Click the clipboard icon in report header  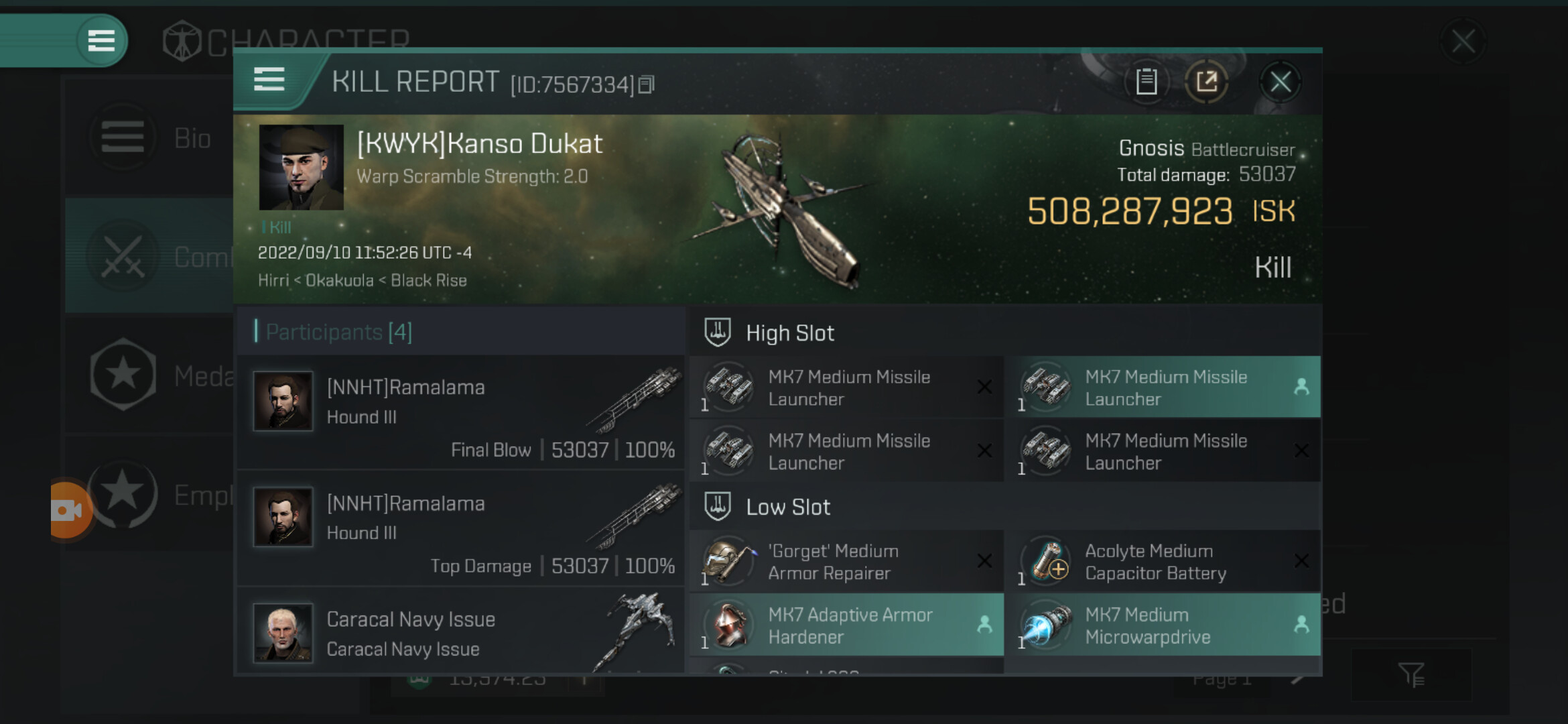[1146, 82]
